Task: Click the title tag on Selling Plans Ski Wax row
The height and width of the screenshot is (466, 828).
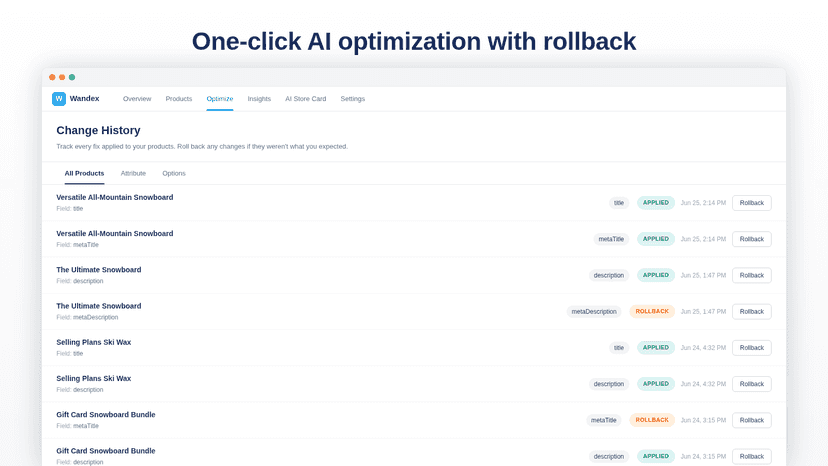Action: (619, 348)
